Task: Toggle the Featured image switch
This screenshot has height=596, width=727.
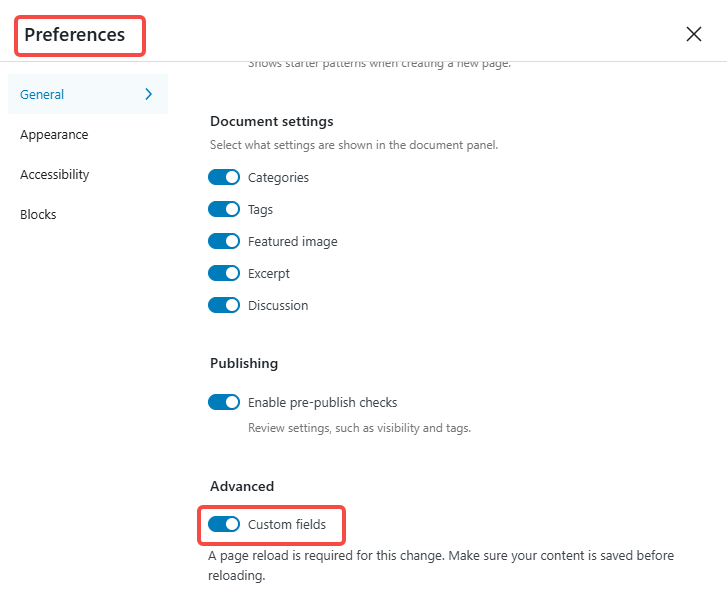Action: pos(224,241)
